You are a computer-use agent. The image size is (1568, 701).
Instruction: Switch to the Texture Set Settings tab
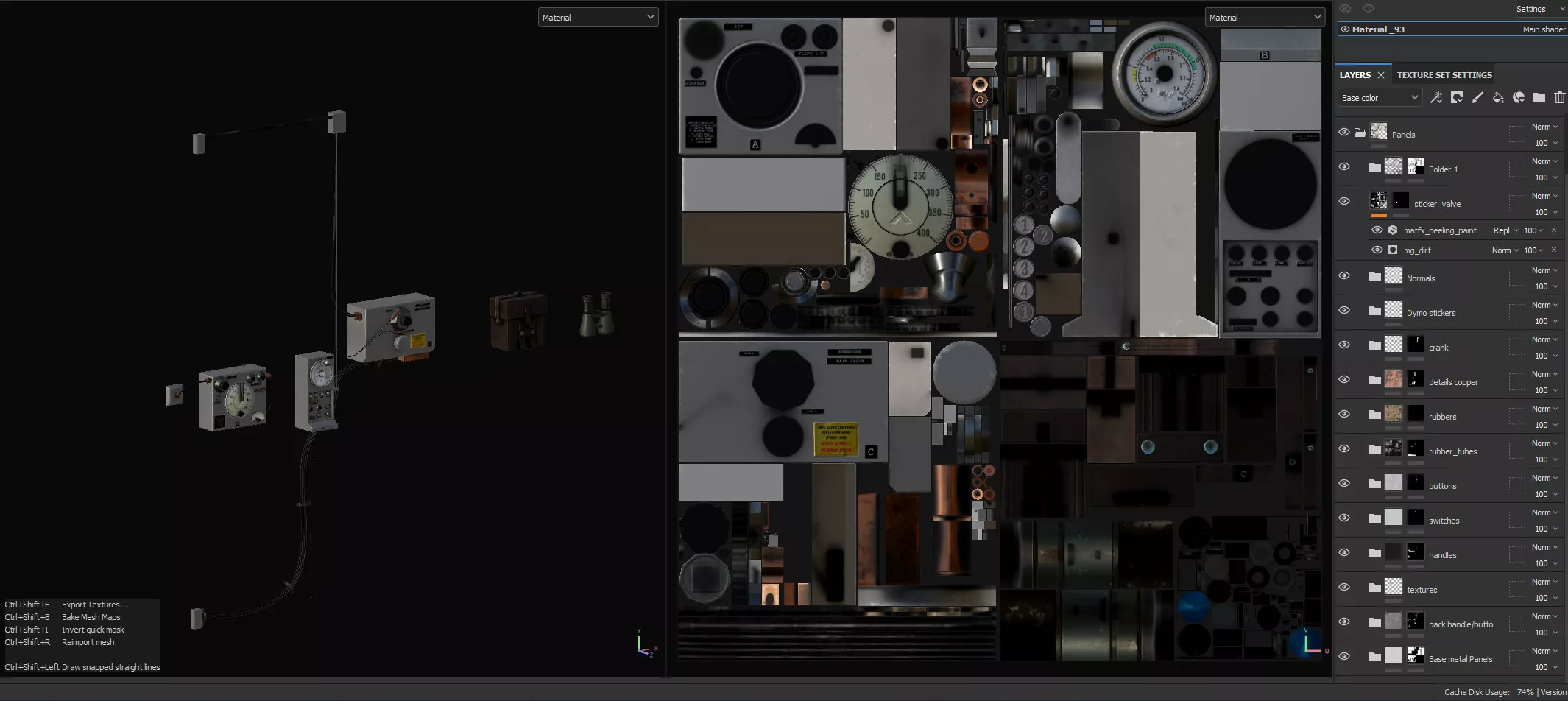(x=1444, y=75)
